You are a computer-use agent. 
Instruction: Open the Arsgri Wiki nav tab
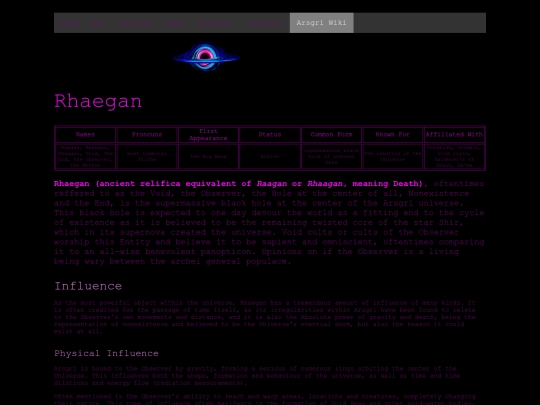pyautogui.click(x=321, y=23)
